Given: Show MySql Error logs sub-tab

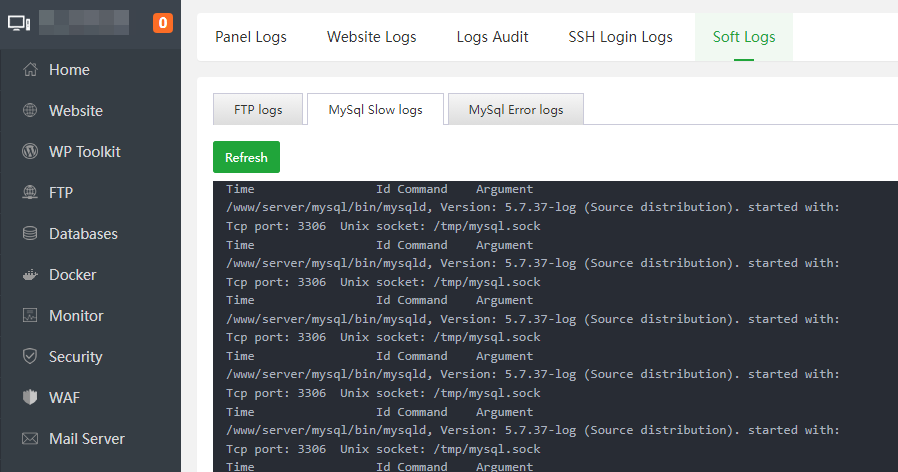Looking at the screenshot, I should click(x=516, y=110).
